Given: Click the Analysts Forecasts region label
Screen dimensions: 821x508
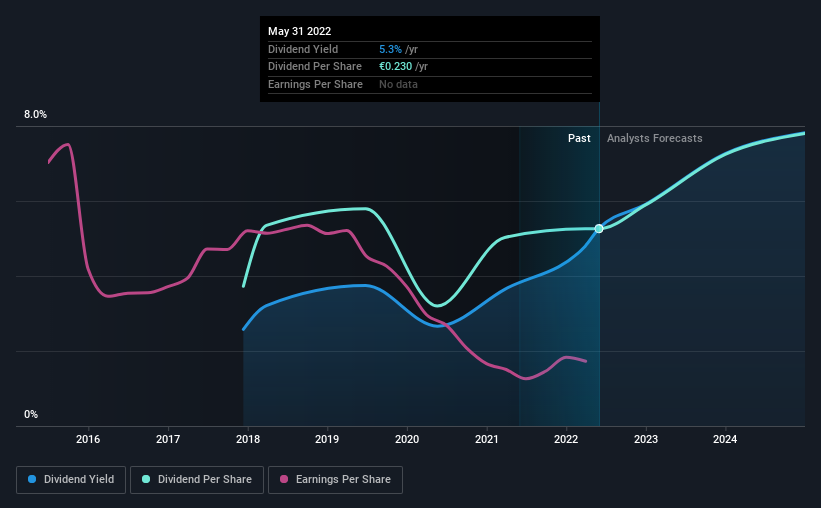Looking at the screenshot, I should coord(654,138).
